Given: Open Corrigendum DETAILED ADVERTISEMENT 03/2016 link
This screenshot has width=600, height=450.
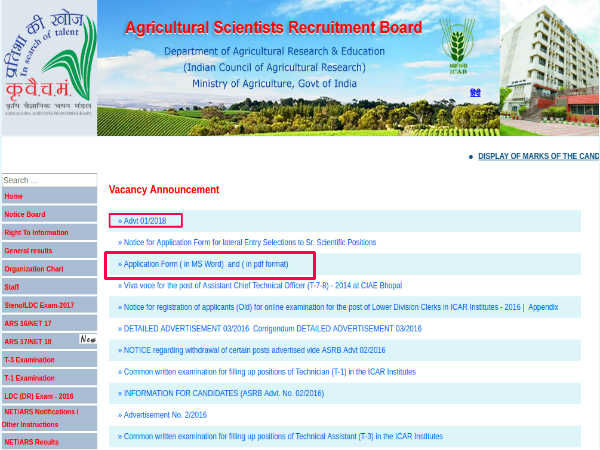Looking at the screenshot, I should click(x=337, y=329).
